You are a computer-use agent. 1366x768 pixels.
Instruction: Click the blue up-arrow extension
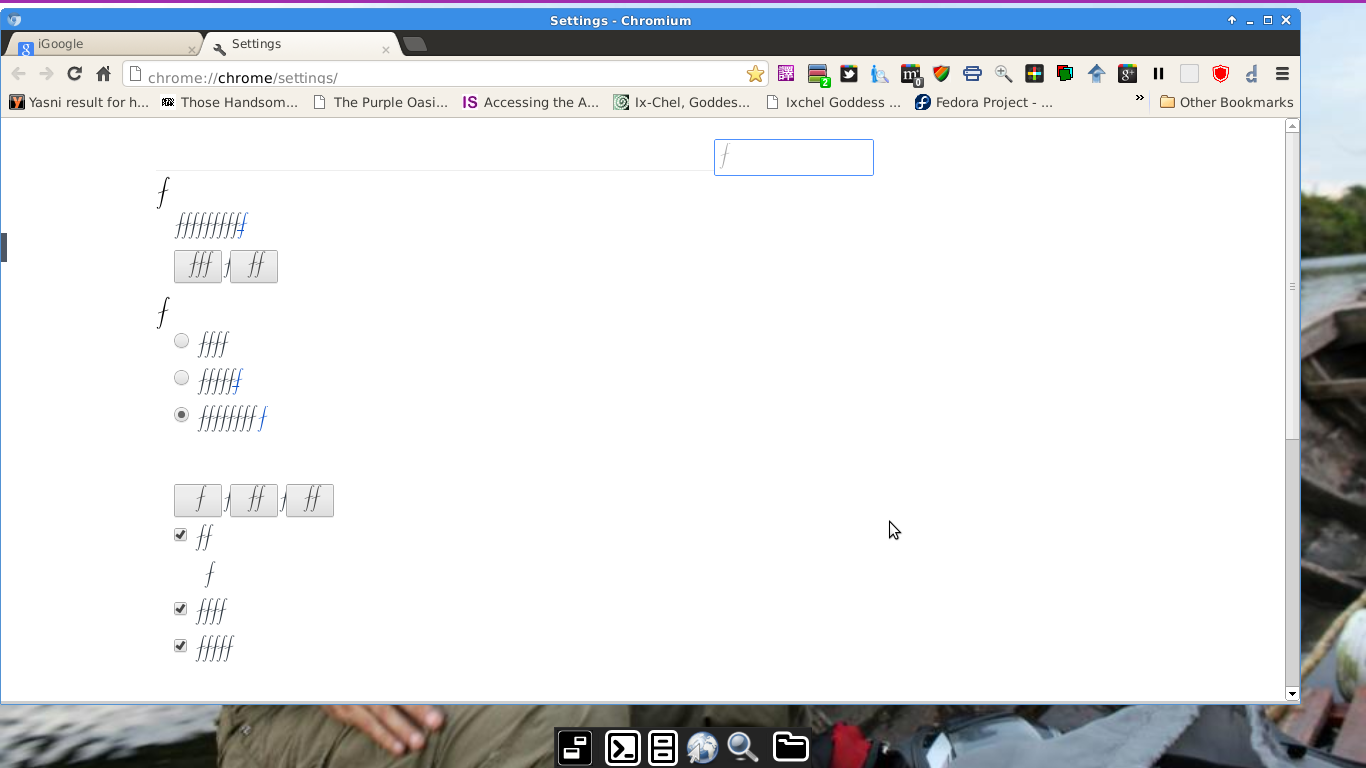click(x=1096, y=74)
